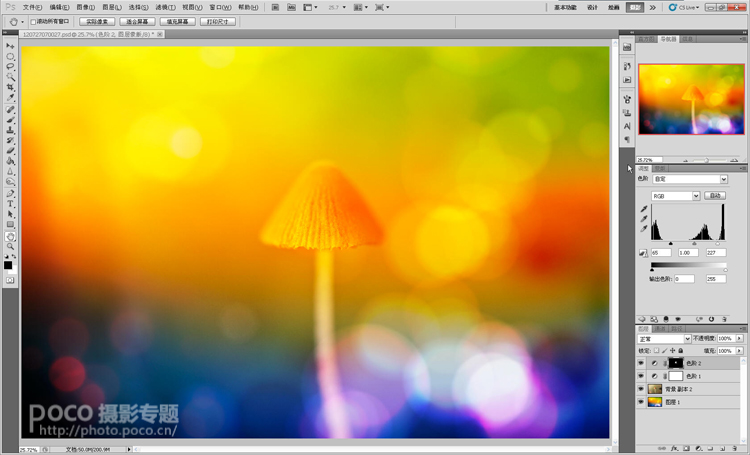
Task: Launch Bridge from the top bar
Action: 275,7
